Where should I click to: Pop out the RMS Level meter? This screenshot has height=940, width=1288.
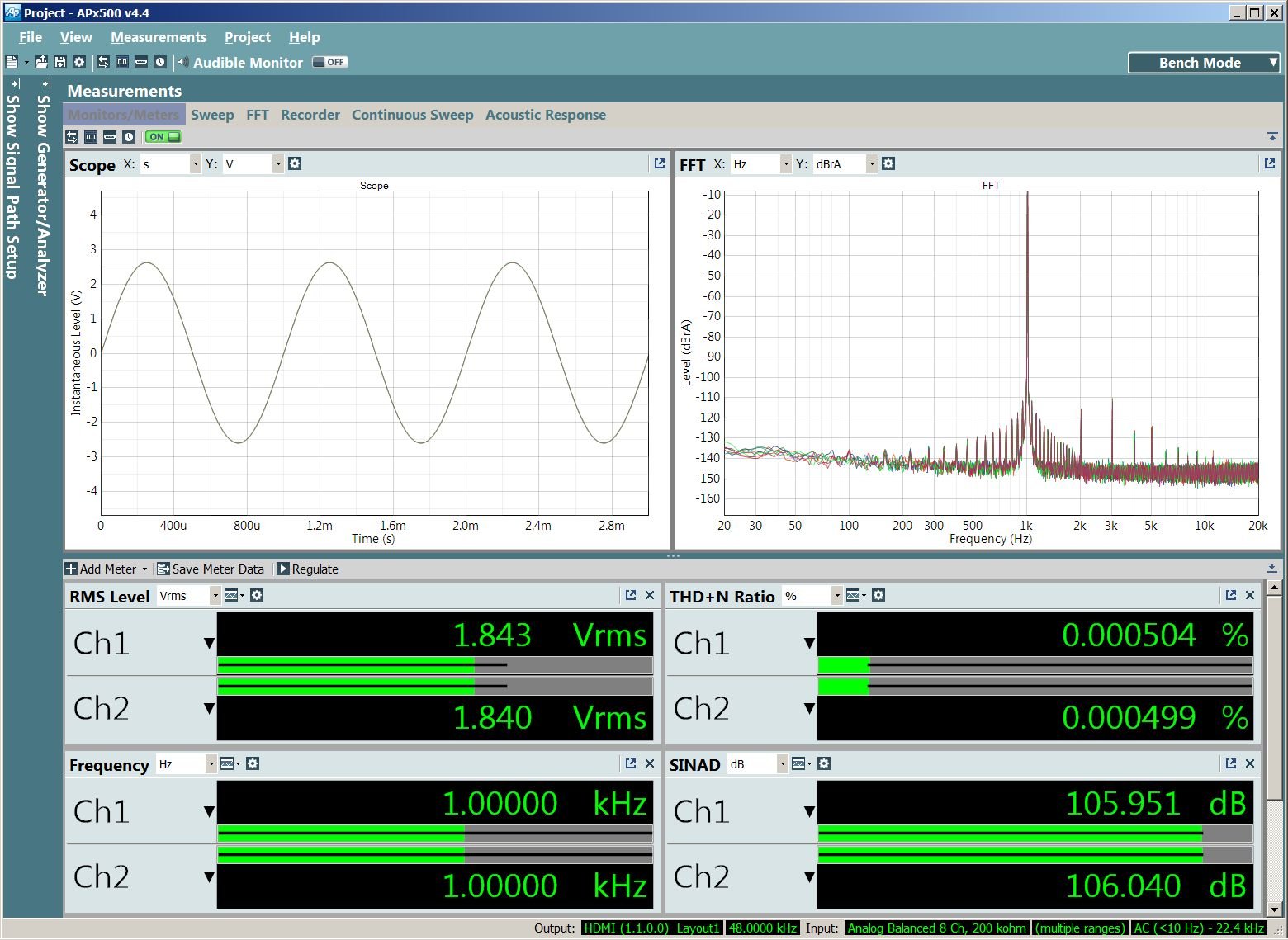(x=631, y=595)
